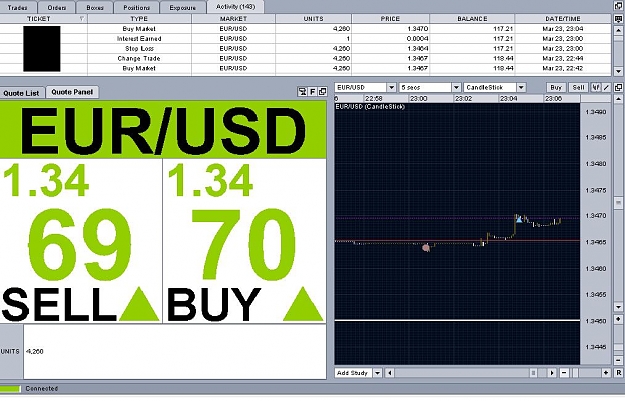Click the blue buy trade marker on chart
This screenshot has height=401, width=625.
[519, 219]
